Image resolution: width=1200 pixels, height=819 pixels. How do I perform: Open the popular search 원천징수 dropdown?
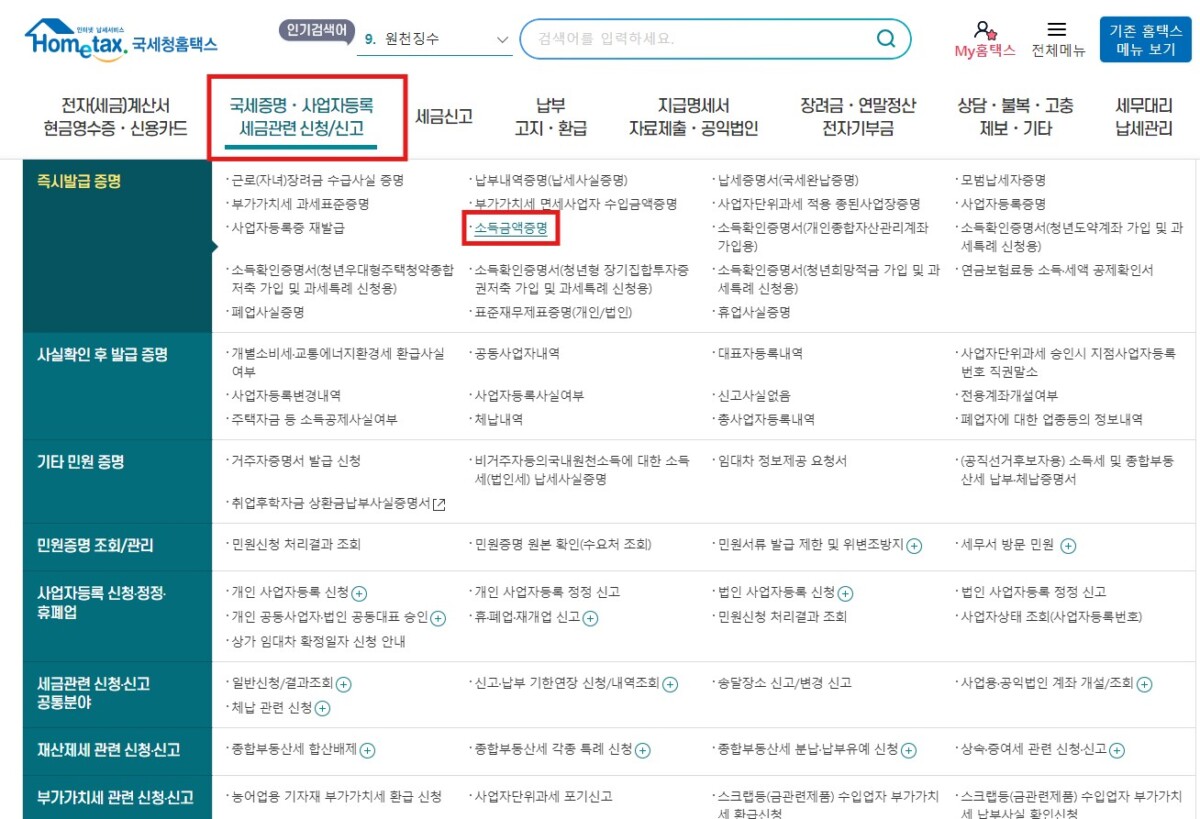pos(437,39)
